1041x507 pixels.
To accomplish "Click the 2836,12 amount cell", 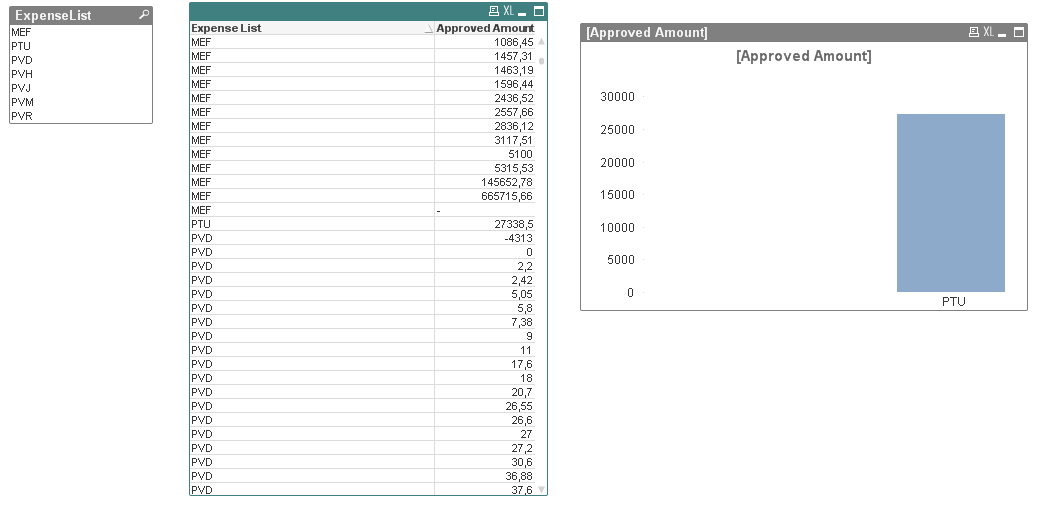I will pos(485,125).
